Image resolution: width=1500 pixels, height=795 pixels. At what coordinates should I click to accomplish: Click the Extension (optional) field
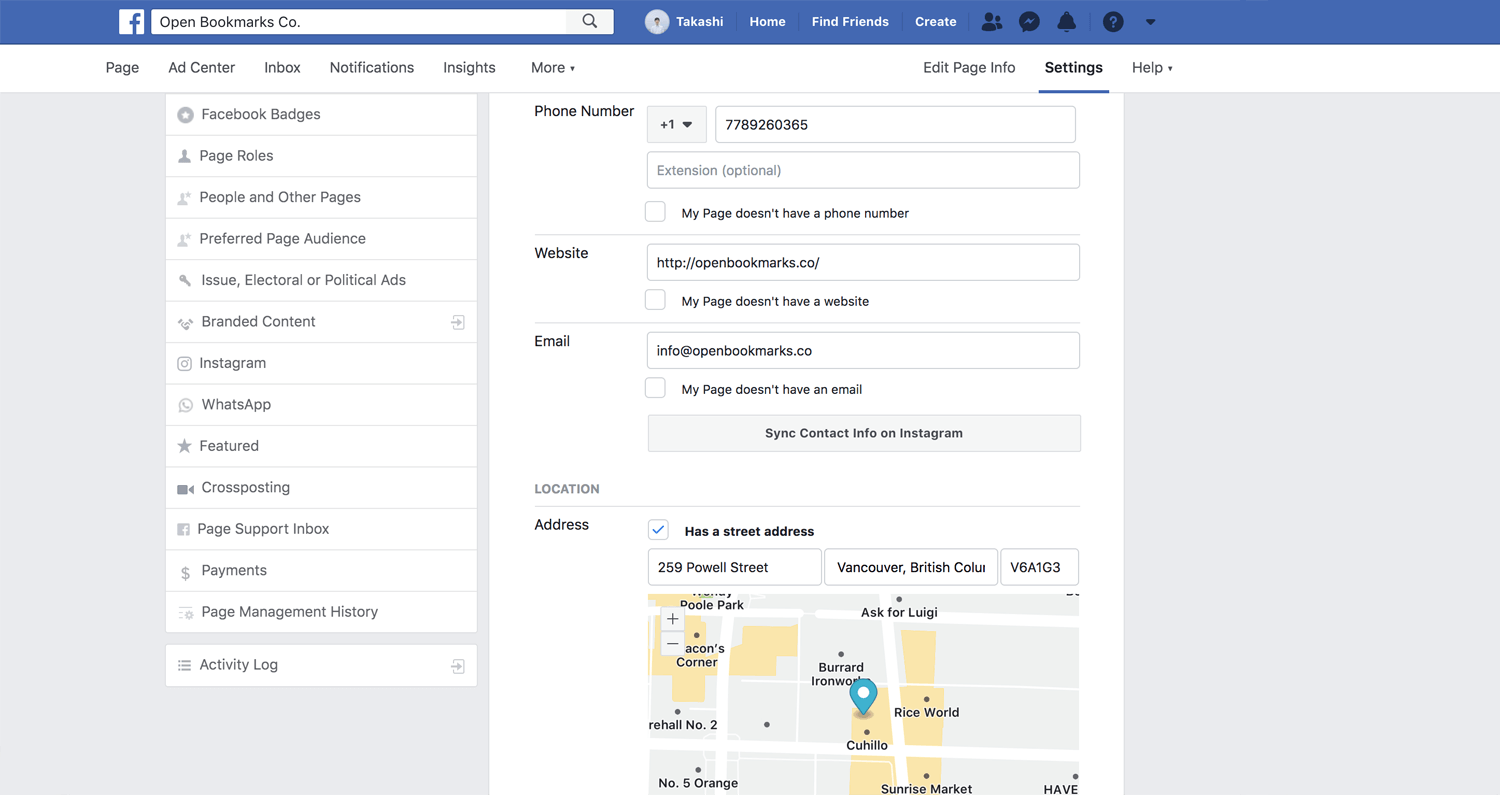click(x=863, y=170)
